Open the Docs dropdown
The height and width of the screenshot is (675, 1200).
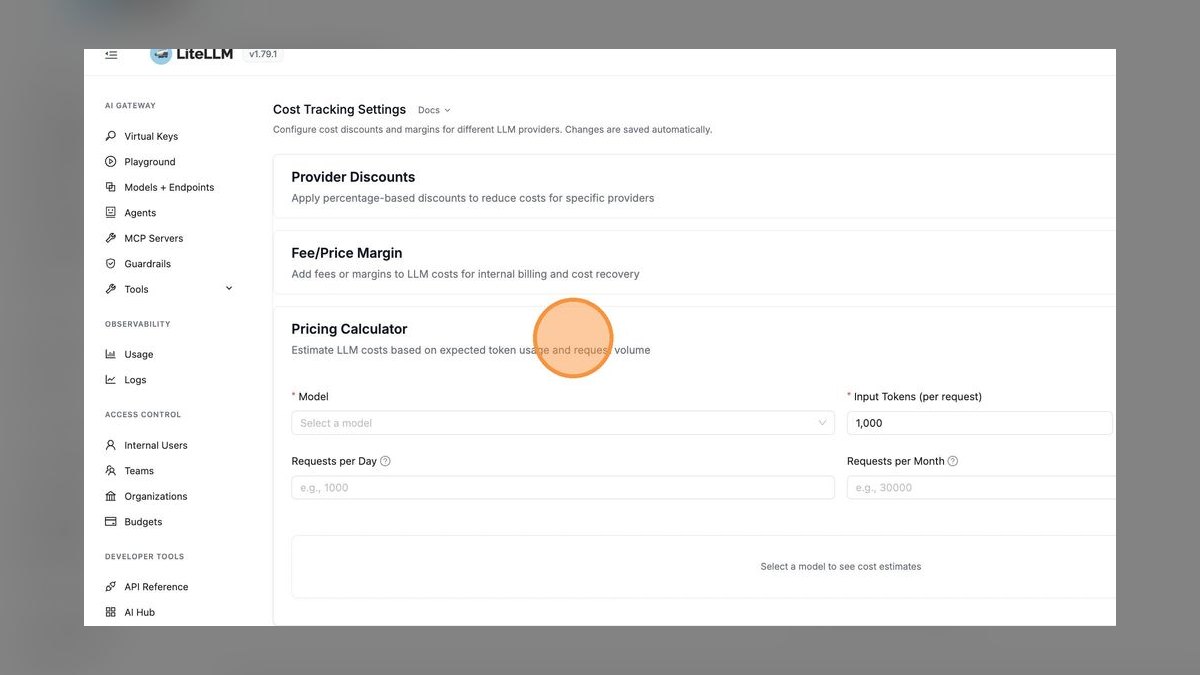coord(434,110)
